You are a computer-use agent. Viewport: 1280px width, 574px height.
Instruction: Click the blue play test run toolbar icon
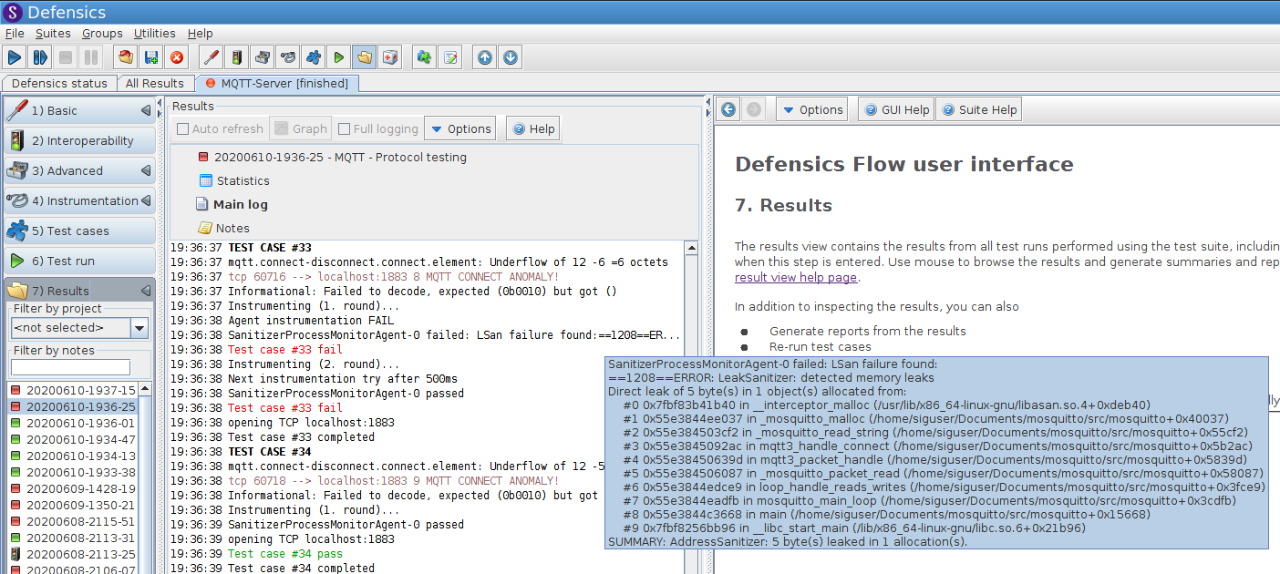click(x=15, y=58)
